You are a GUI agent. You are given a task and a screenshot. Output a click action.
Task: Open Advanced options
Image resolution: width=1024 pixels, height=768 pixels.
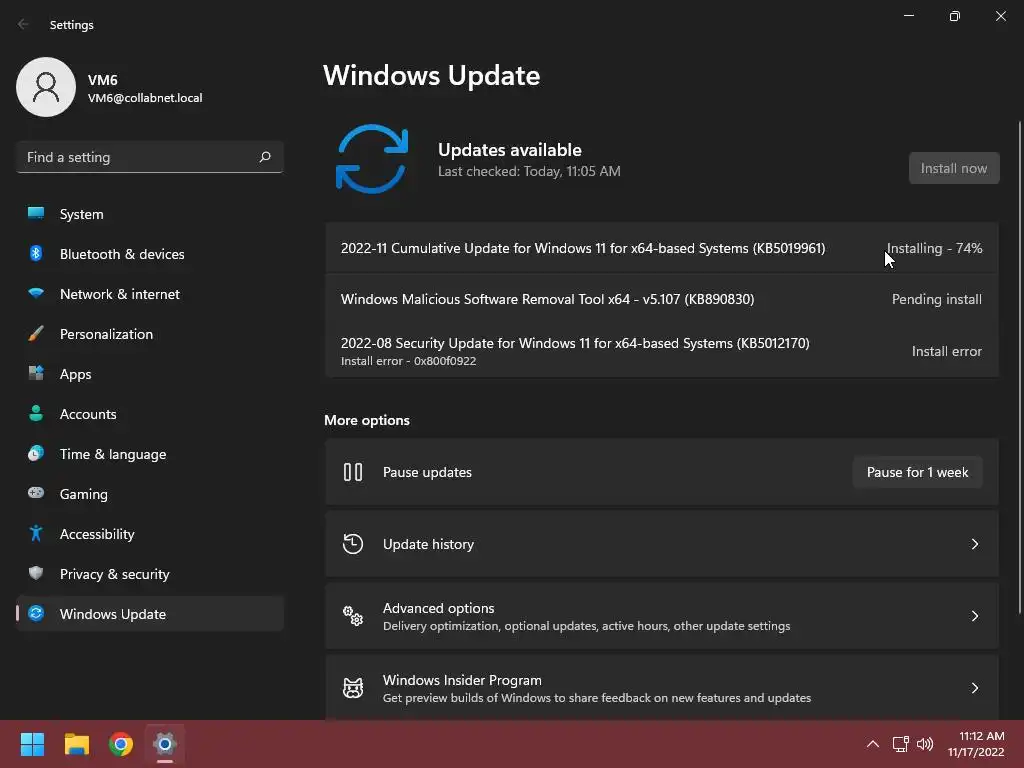point(662,615)
